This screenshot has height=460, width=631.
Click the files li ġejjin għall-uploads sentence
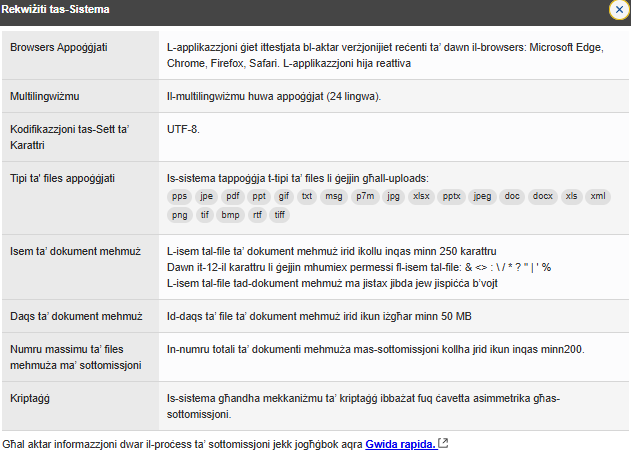coord(298,178)
